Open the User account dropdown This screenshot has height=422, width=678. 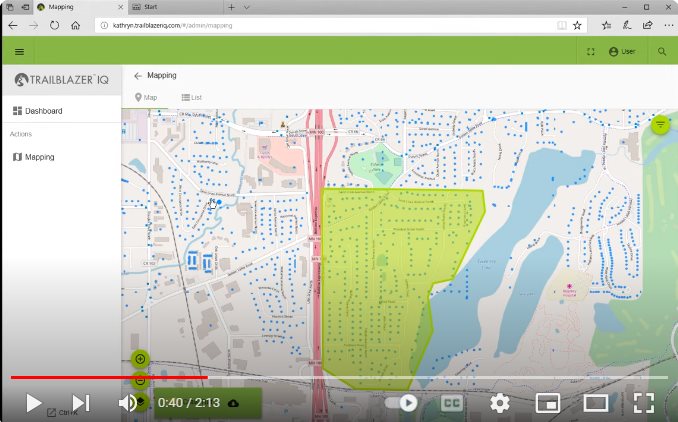[x=622, y=51]
